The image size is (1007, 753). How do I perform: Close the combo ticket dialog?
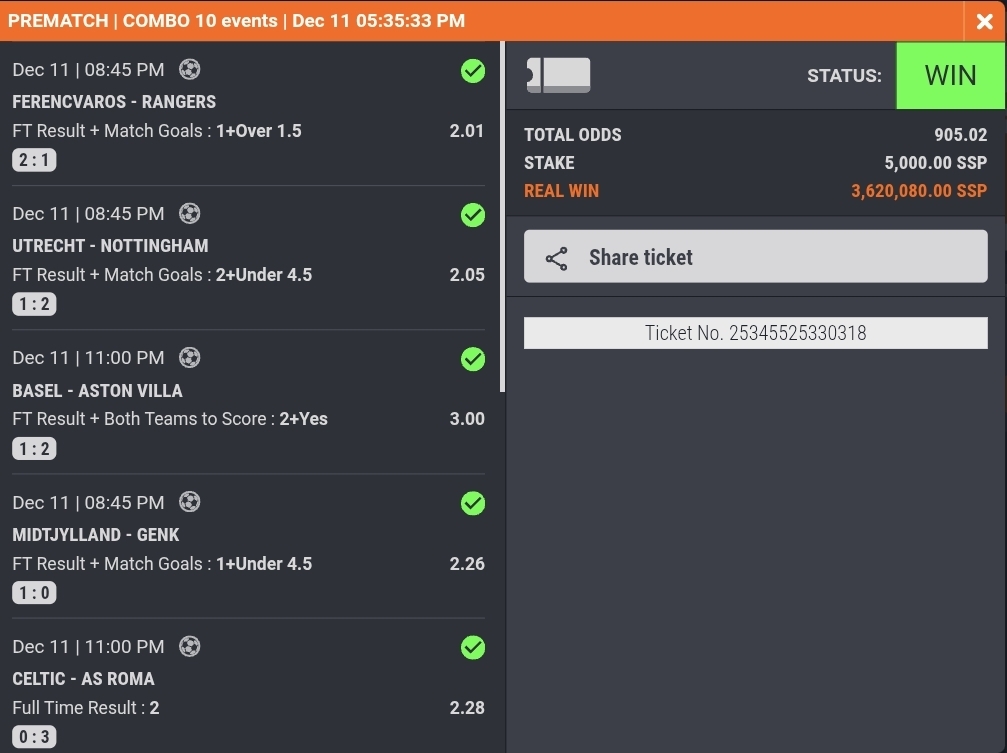click(x=984, y=21)
